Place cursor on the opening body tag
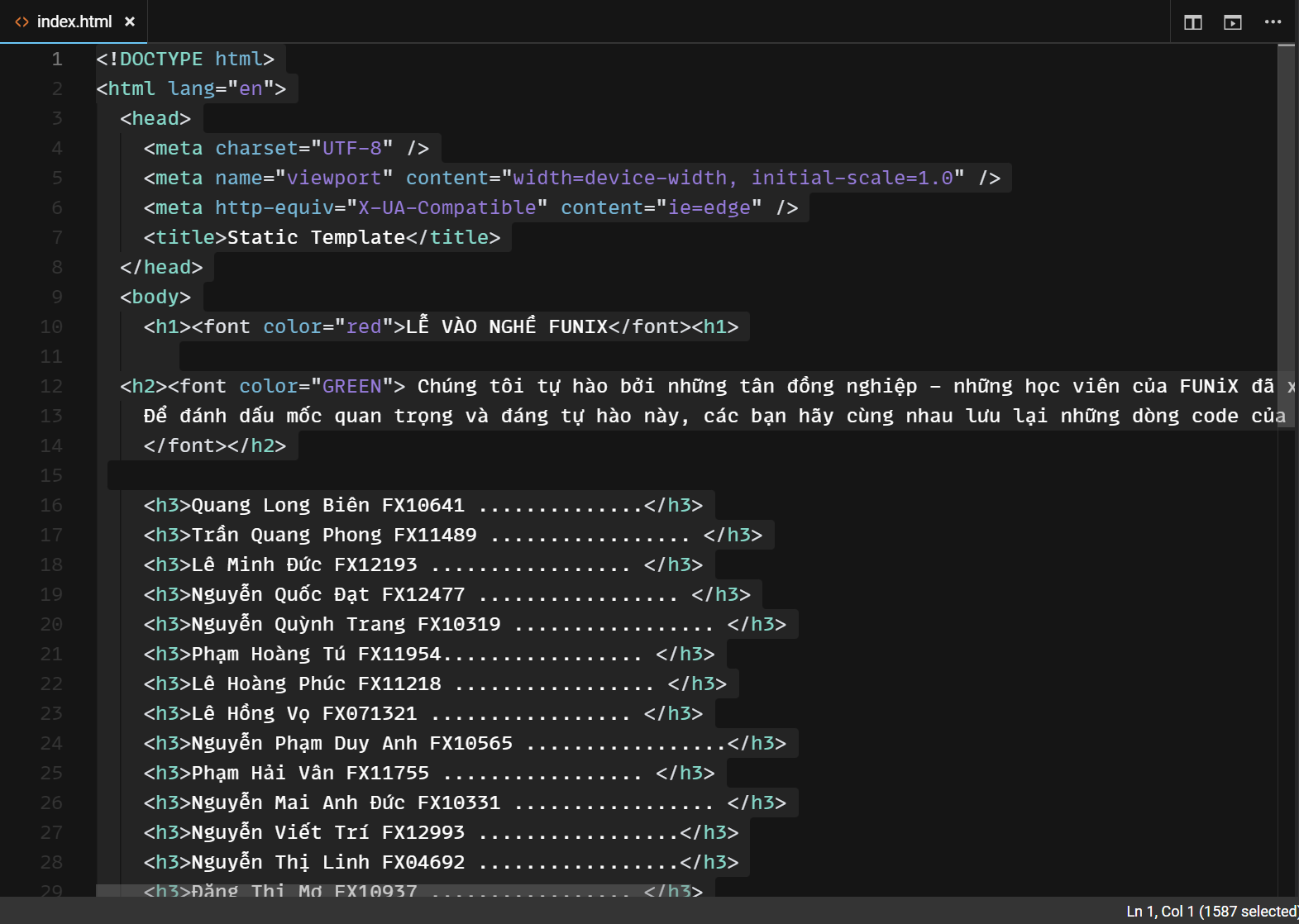 (155, 298)
